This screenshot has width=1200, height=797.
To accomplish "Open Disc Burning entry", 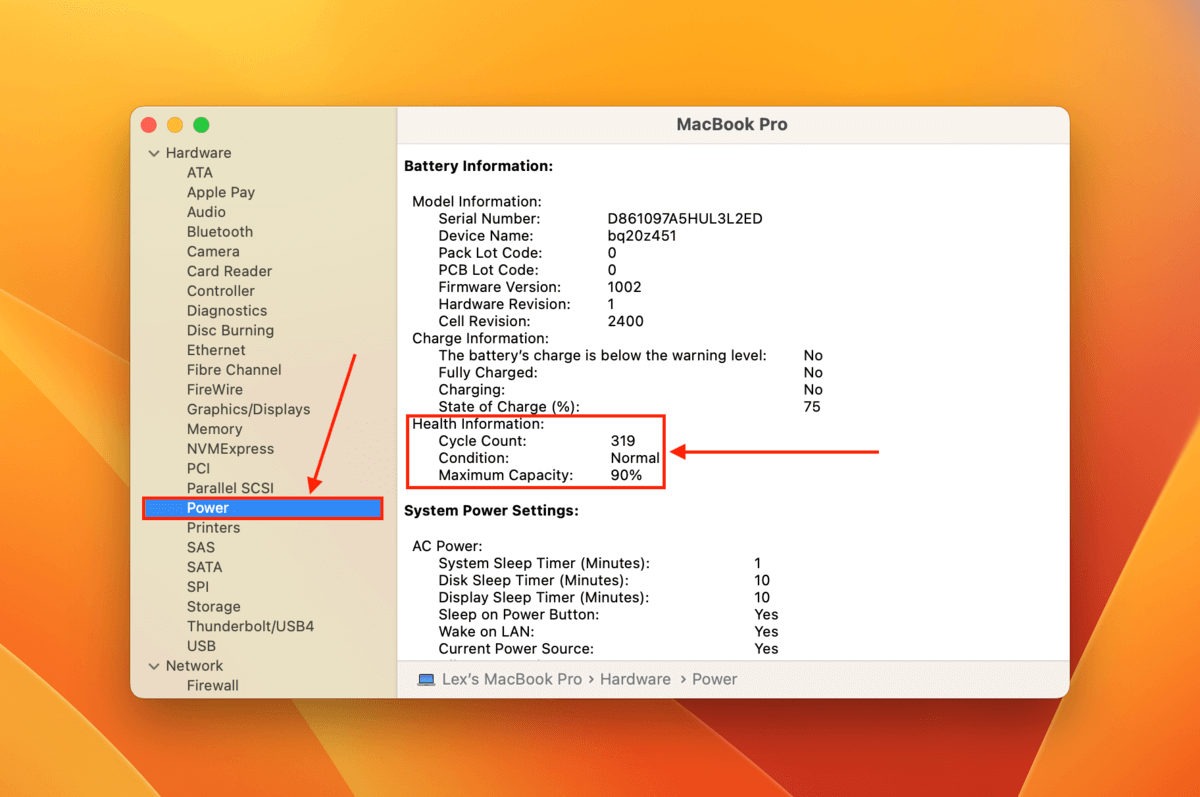I will point(230,330).
